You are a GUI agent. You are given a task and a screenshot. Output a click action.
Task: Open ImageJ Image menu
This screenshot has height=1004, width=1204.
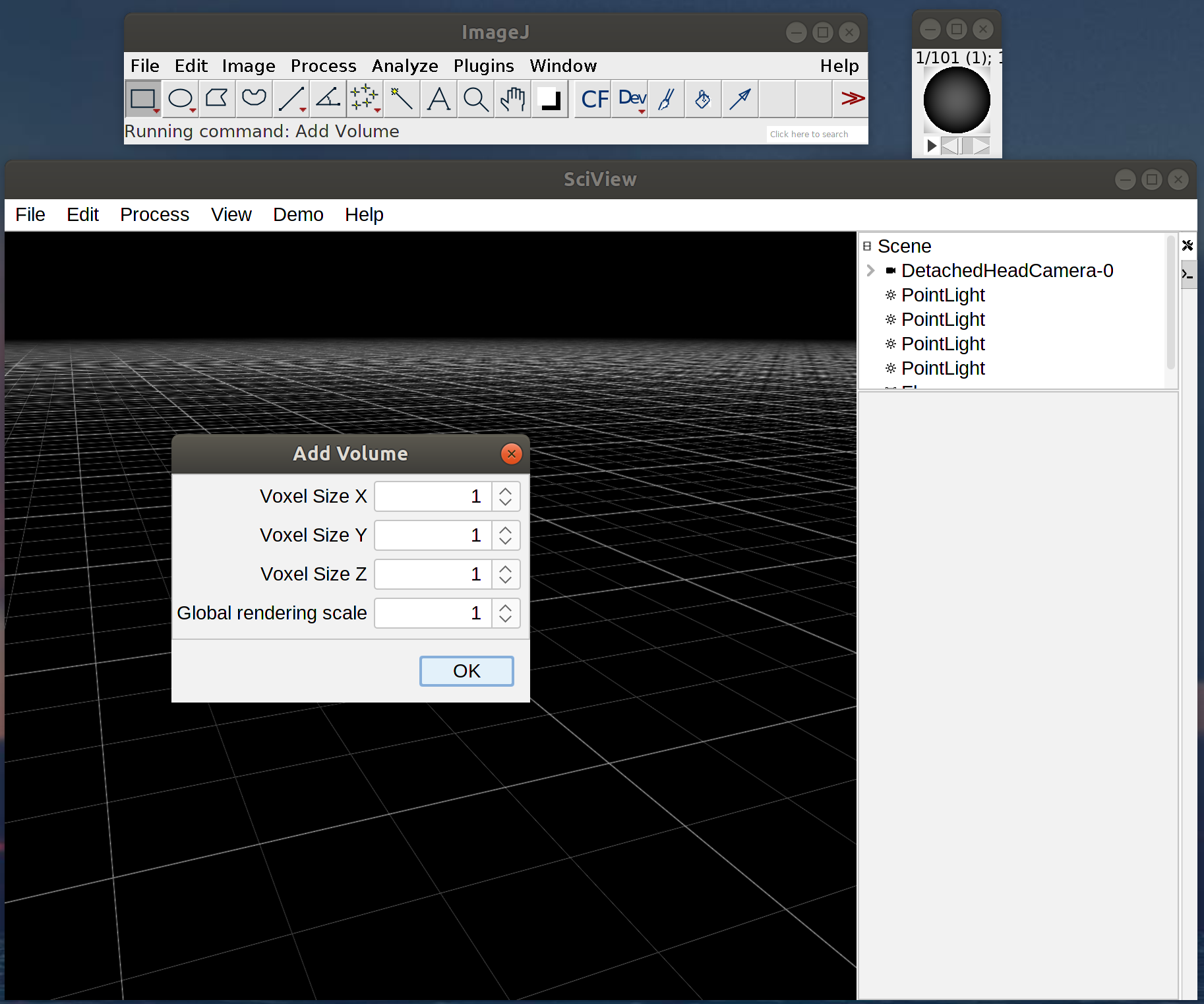[x=249, y=66]
